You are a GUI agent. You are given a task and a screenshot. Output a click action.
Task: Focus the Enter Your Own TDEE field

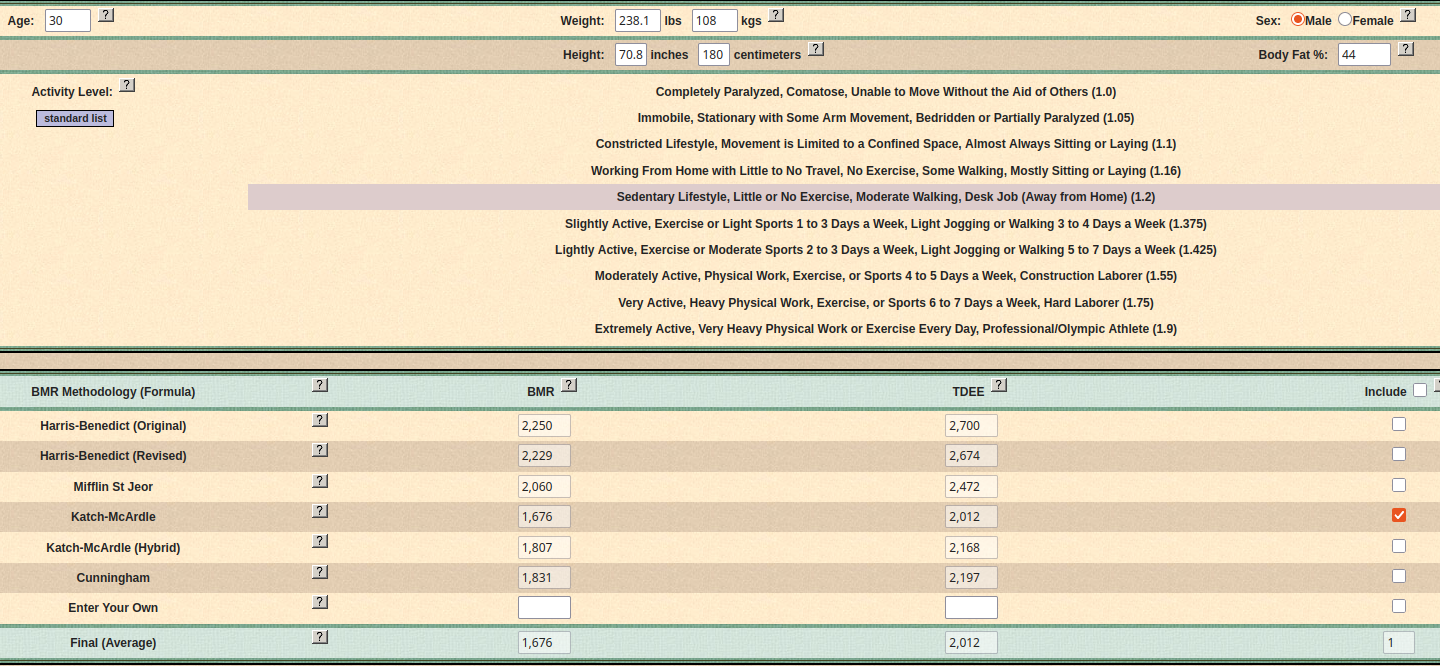point(971,608)
